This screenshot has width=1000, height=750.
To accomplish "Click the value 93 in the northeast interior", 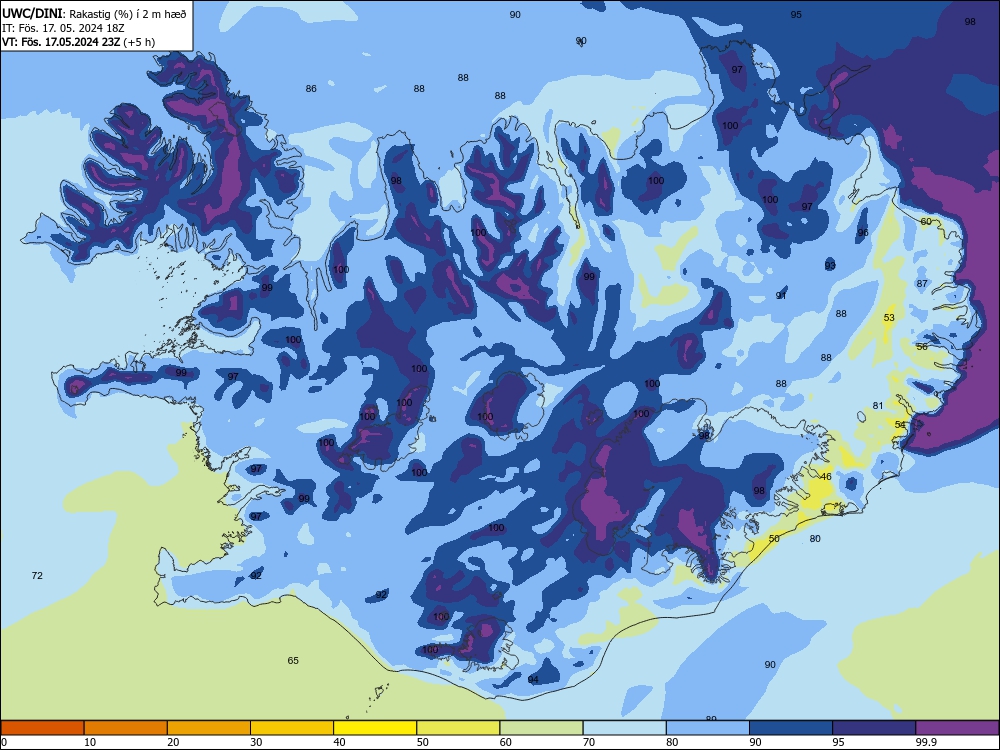I will [x=830, y=265].
